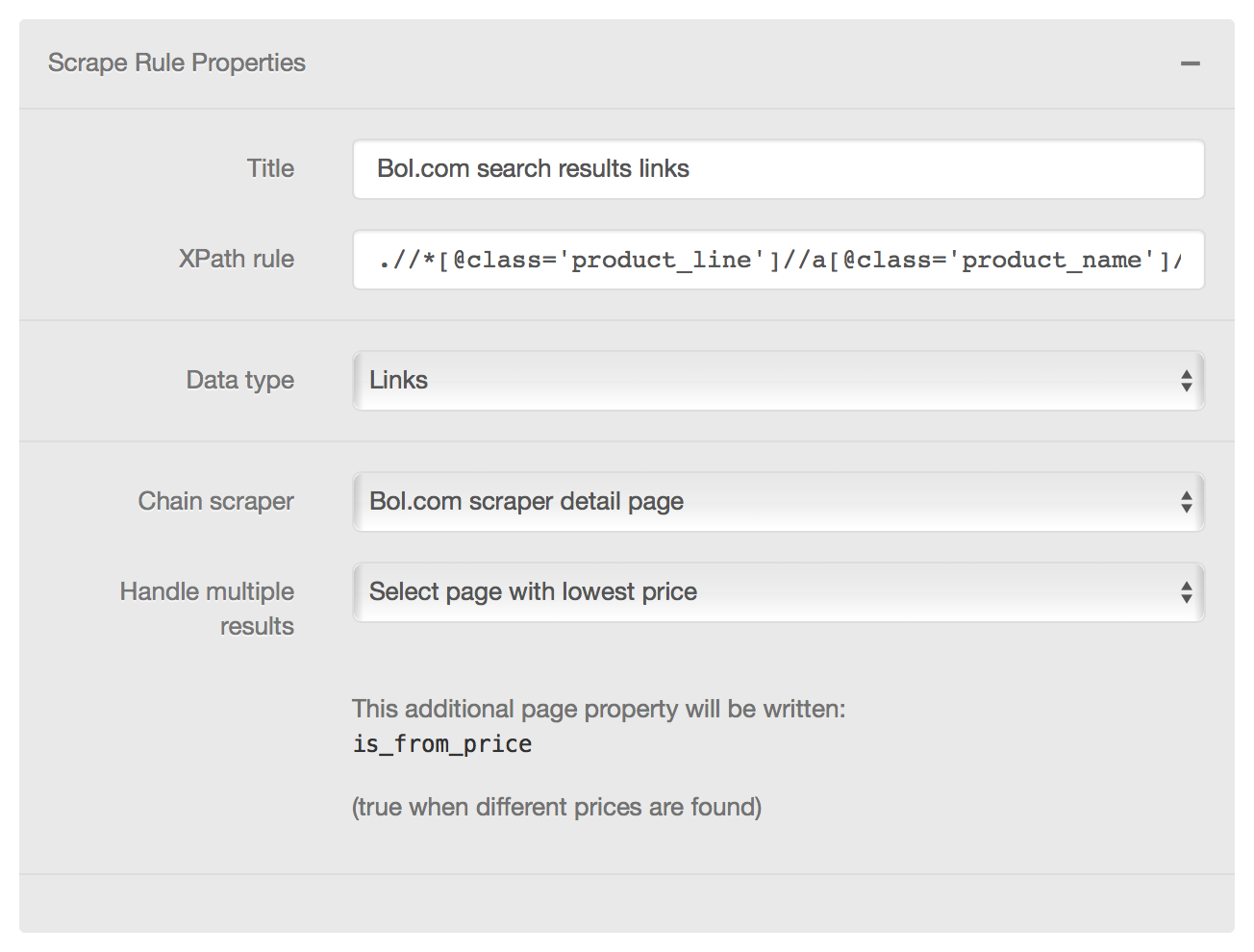Click the '(true when different prices are found)' note

[x=557, y=807]
